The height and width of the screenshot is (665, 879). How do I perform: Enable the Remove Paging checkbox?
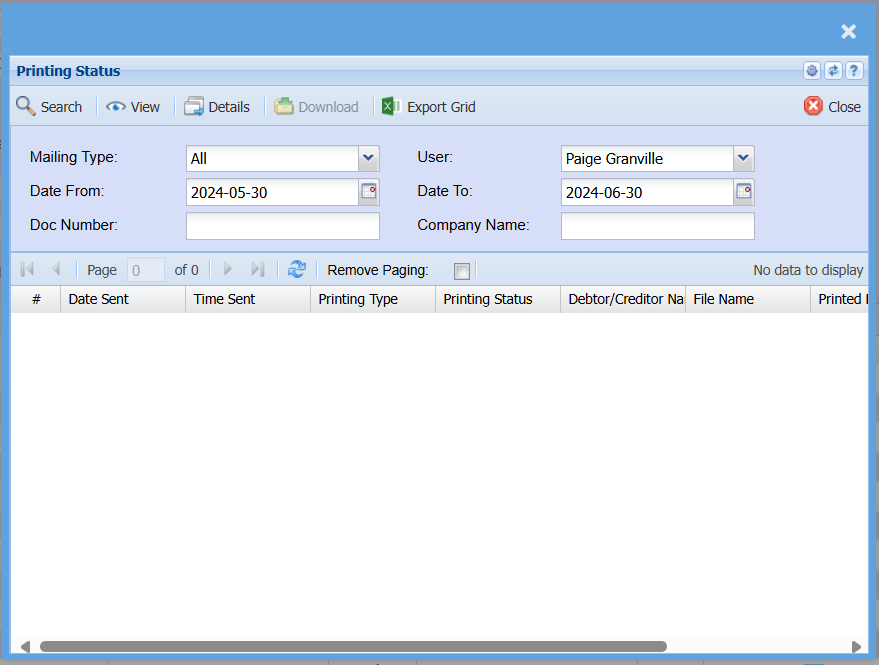click(462, 271)
